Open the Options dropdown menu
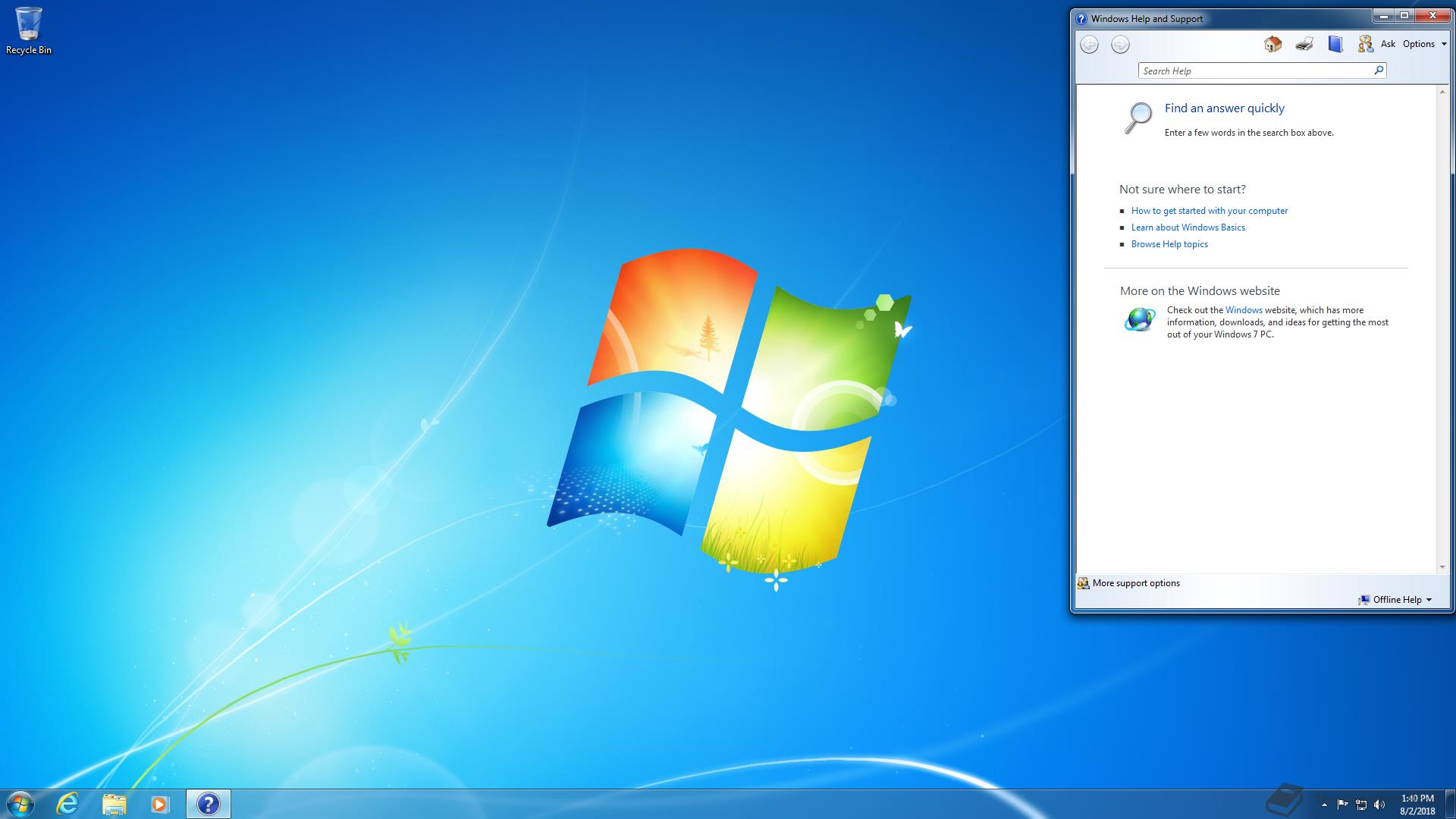The height and width of the screenshot is (819, 1456). point(1425,44)
